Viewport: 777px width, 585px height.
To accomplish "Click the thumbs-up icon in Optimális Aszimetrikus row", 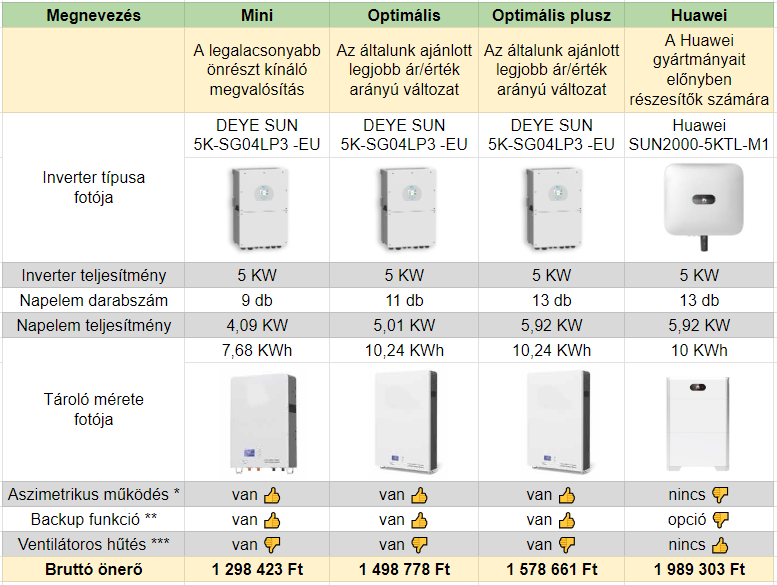I will tap(419, 495).
